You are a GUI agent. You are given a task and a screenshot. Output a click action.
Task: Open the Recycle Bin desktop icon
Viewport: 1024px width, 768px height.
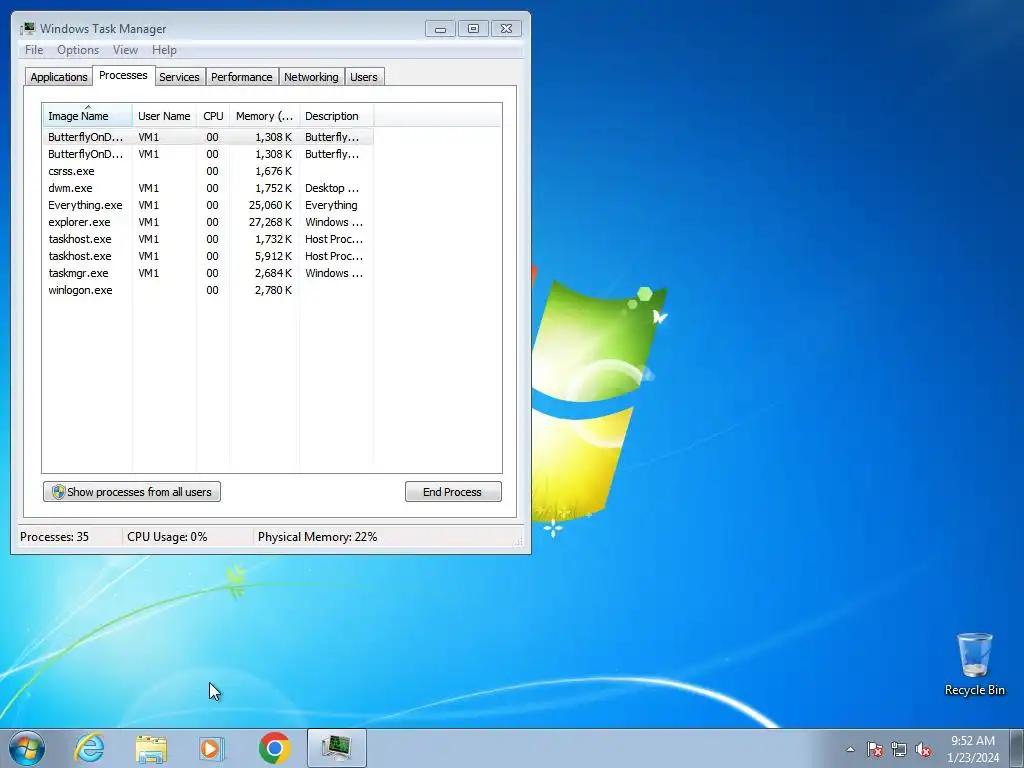(974, 664)
